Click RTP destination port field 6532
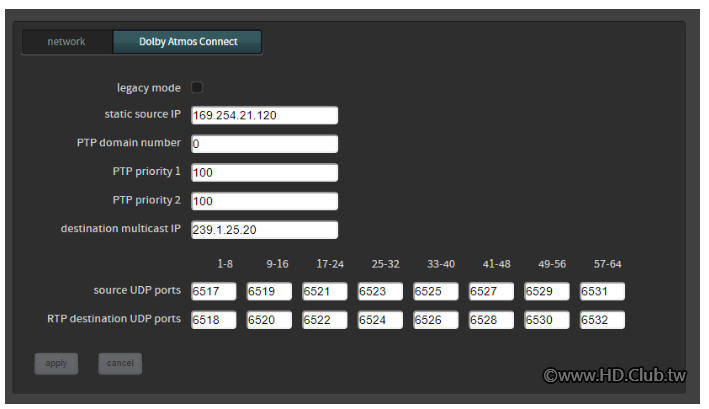709x409 pixels. tap(602, 320)
